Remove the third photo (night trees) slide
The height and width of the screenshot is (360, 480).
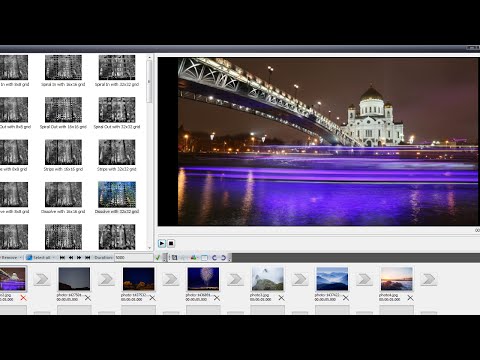[152, 298]
